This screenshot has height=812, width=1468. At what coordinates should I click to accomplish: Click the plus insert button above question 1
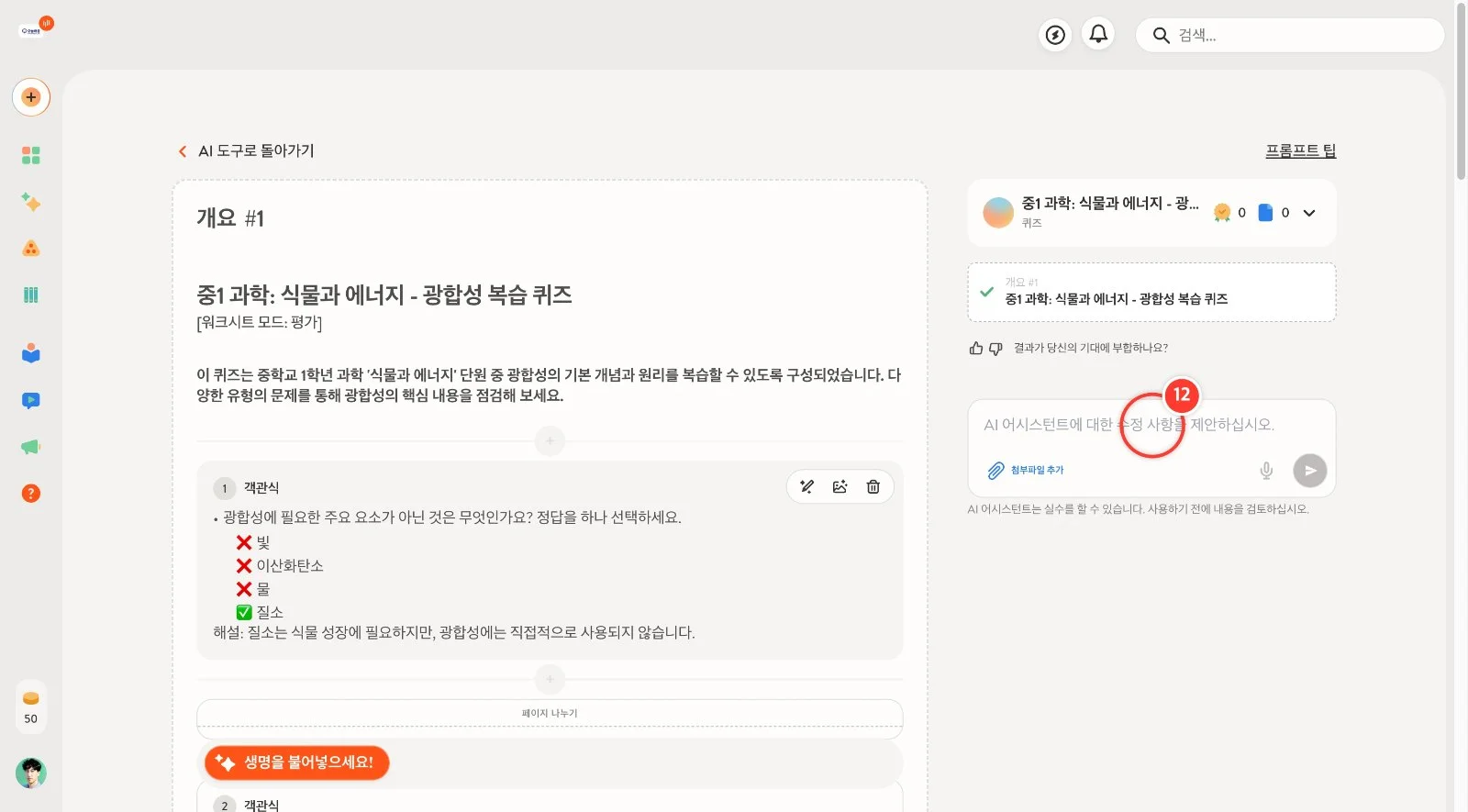pyautogui.click(x=550, y=440)
